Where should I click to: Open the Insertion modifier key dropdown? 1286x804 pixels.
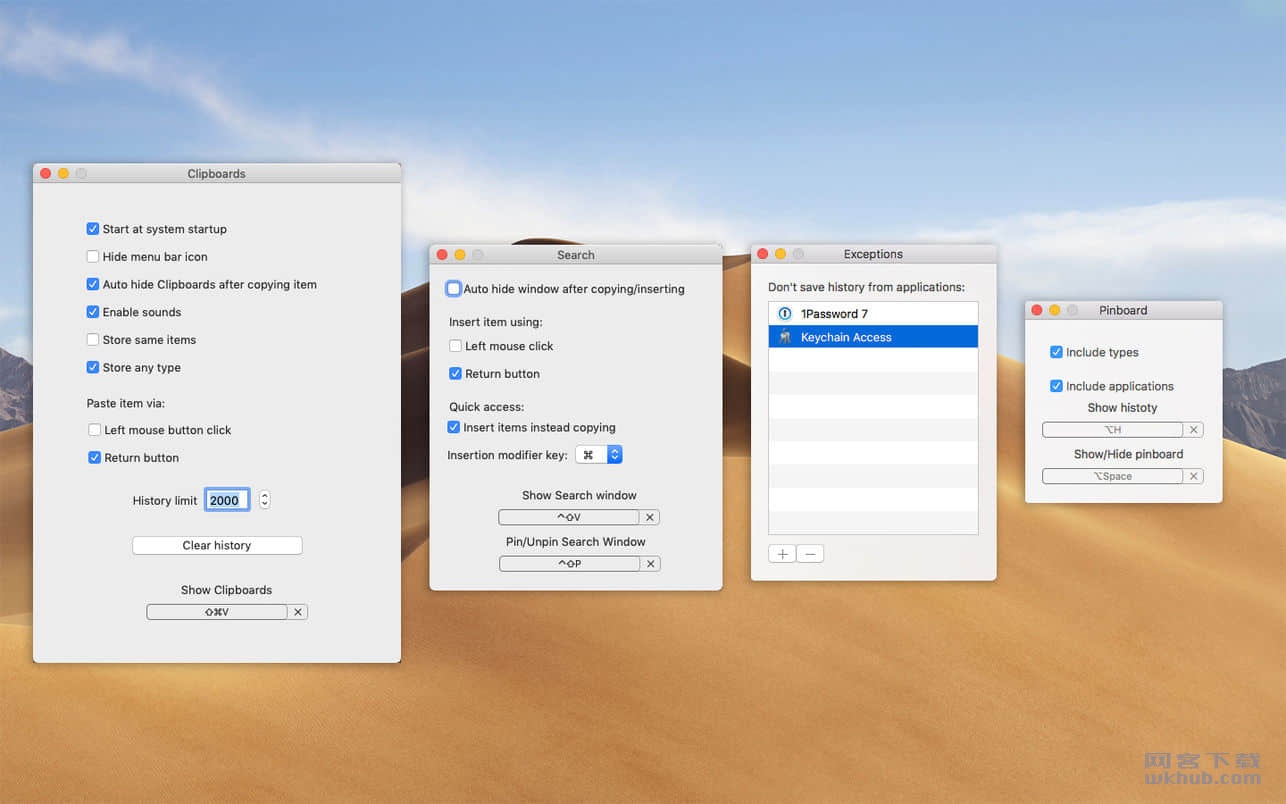[599, 455]
